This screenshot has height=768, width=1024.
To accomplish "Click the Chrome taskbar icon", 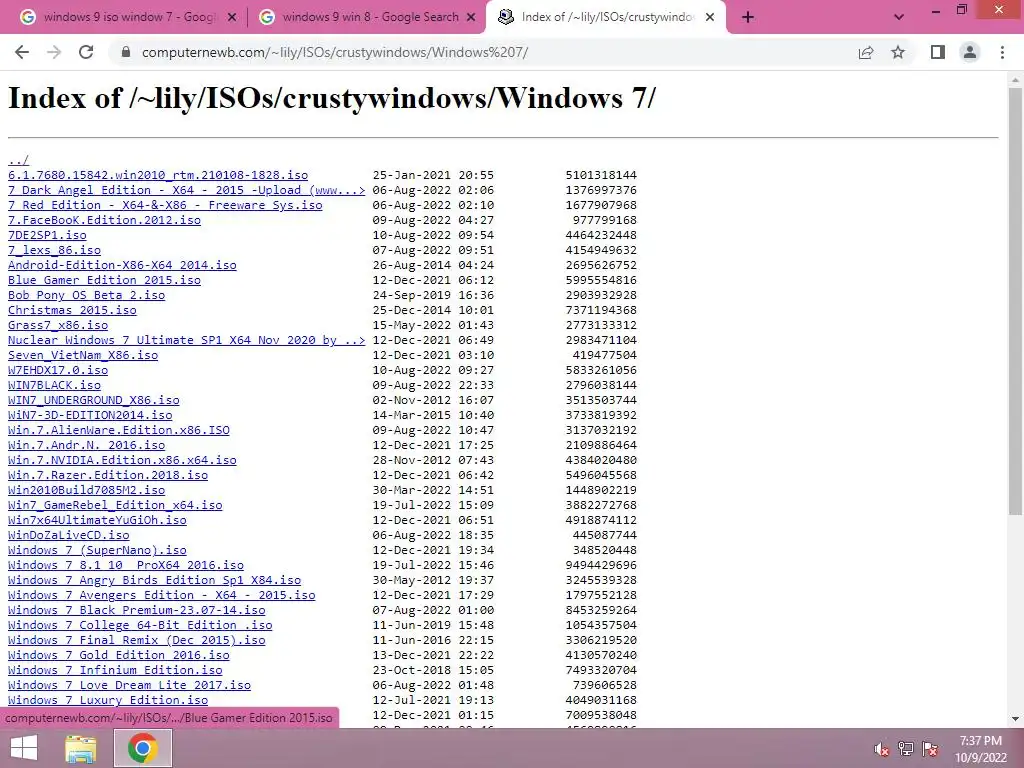I will 143,748.
